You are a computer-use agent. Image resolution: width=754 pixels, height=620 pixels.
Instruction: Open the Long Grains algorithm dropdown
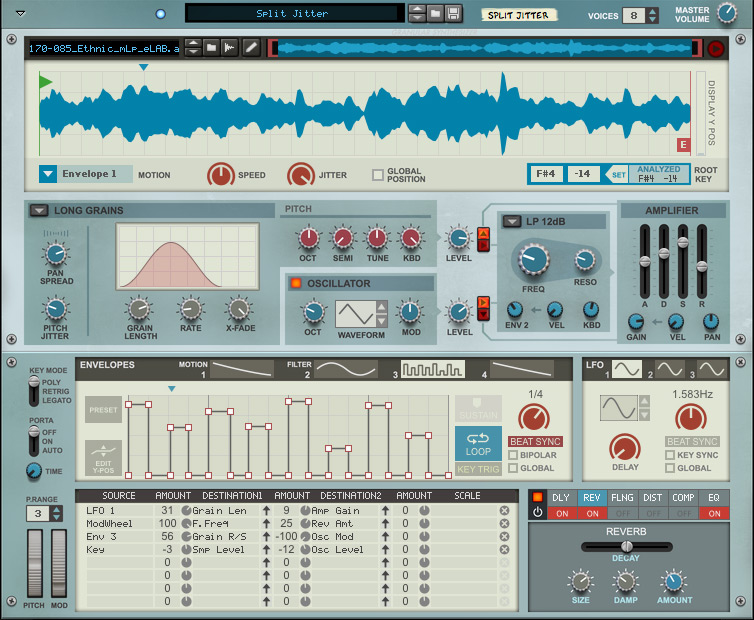(38, 210)
